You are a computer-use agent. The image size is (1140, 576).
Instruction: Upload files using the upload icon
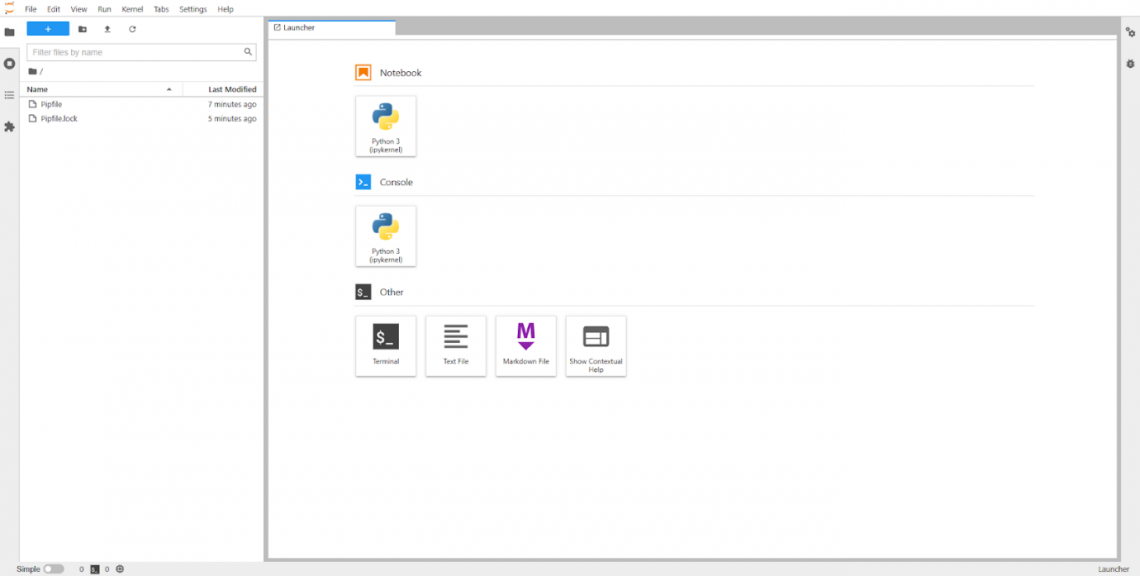pyautogui.click(x=107, y=29)
